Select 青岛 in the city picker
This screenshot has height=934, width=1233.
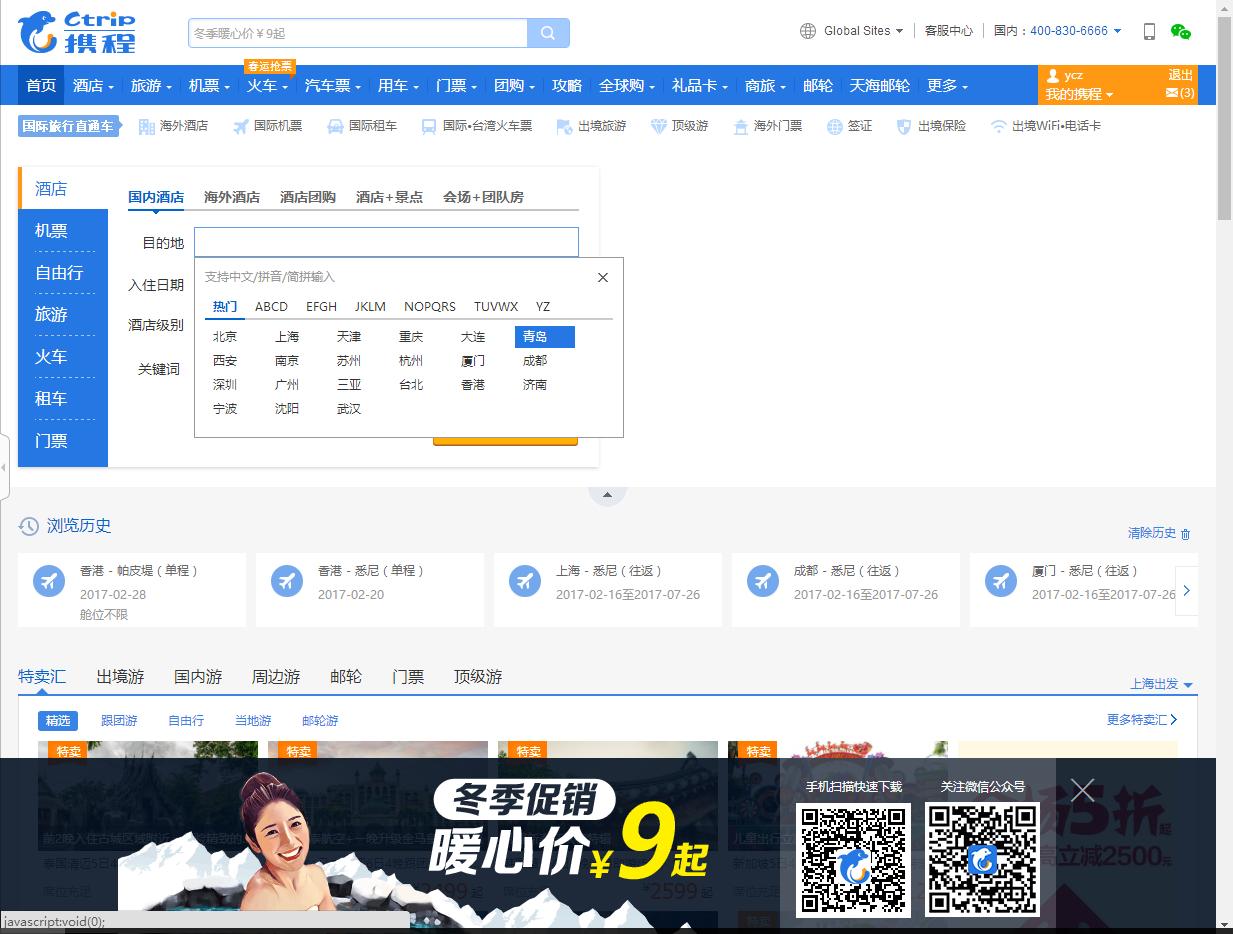coord(543,337)
